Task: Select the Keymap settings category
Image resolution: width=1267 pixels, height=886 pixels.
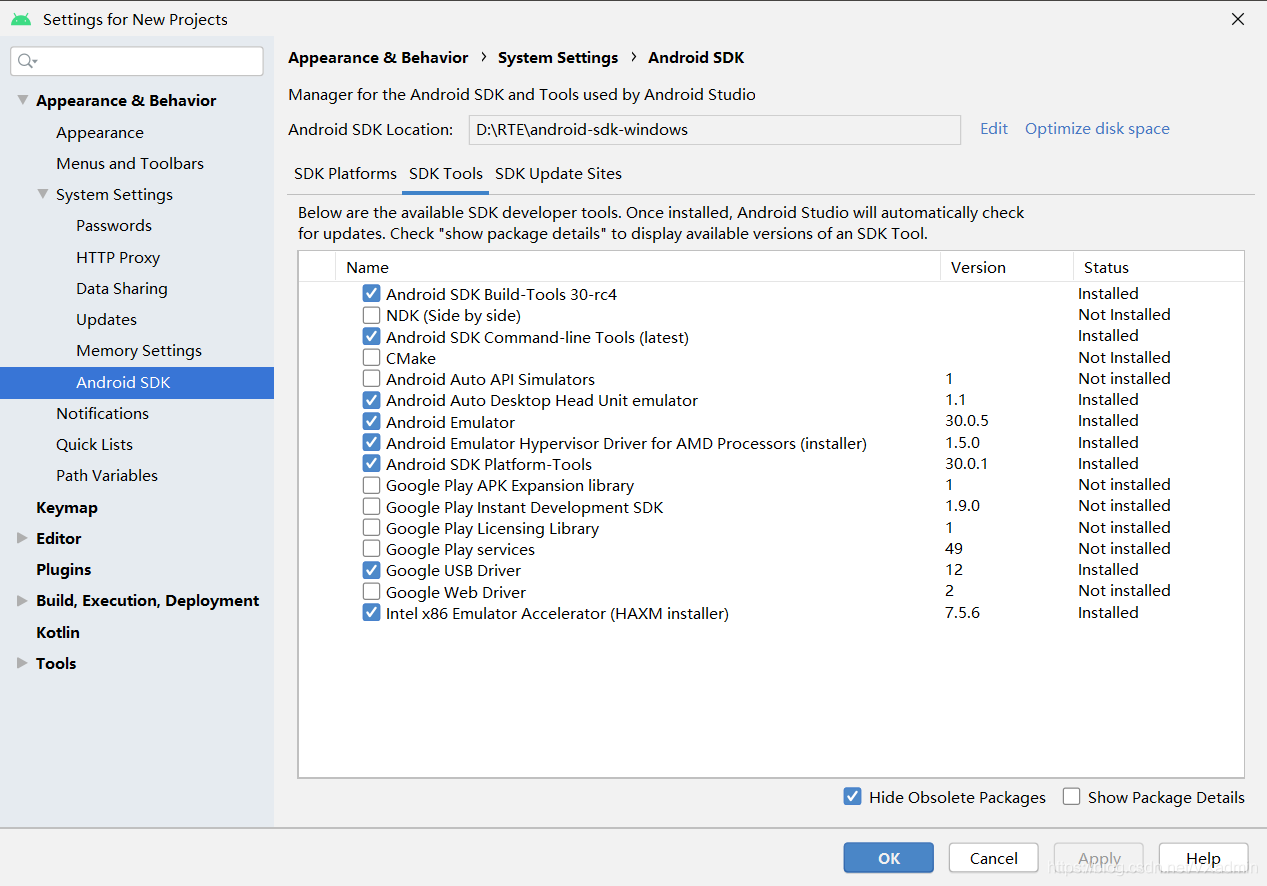Action: [67, 507]
